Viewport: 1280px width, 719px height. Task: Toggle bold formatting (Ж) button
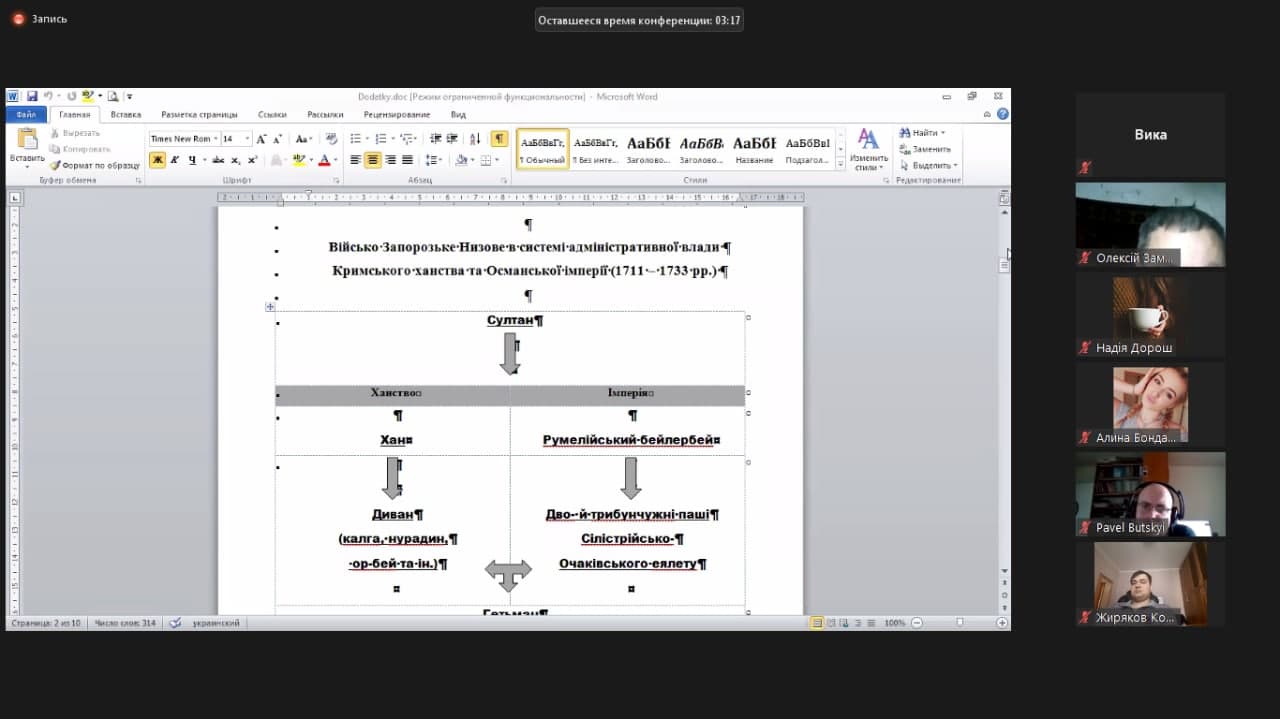coord(157,160)
